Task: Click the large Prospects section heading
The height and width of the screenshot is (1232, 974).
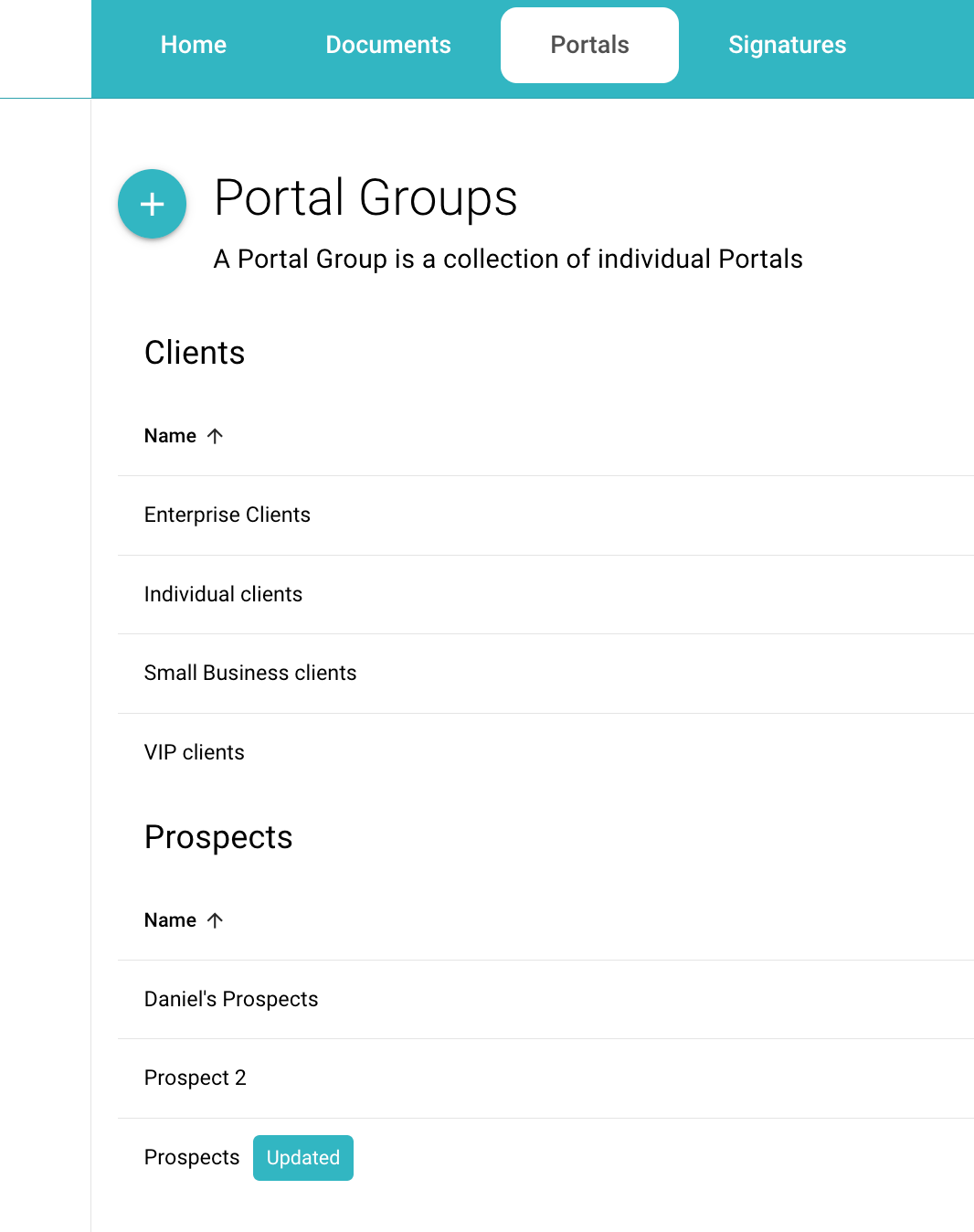Action: (x=218, y=837)
